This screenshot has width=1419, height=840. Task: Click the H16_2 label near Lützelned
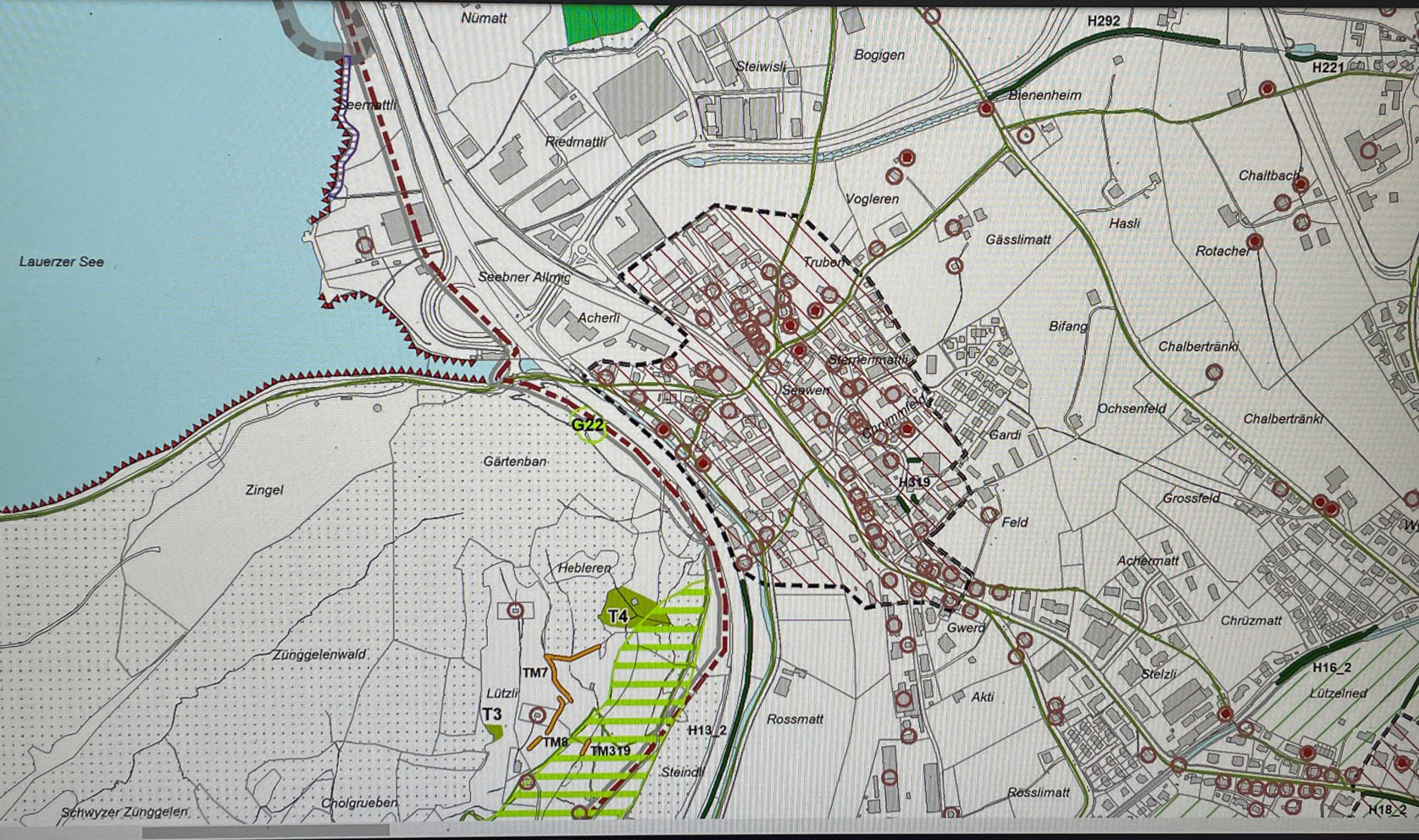point(1332,668)
